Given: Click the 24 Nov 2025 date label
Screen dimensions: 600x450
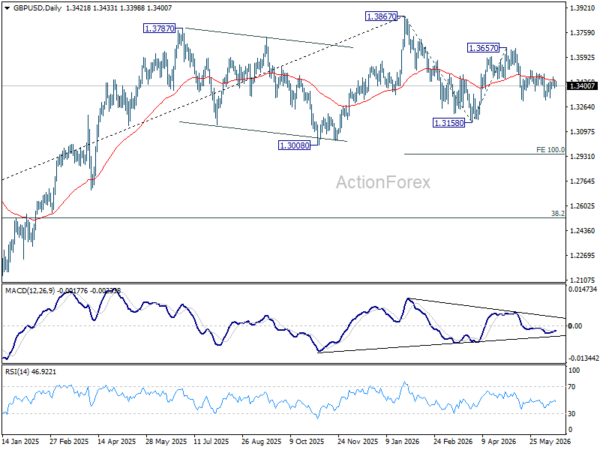Looking at the screenshot, I should click(357, 442).
